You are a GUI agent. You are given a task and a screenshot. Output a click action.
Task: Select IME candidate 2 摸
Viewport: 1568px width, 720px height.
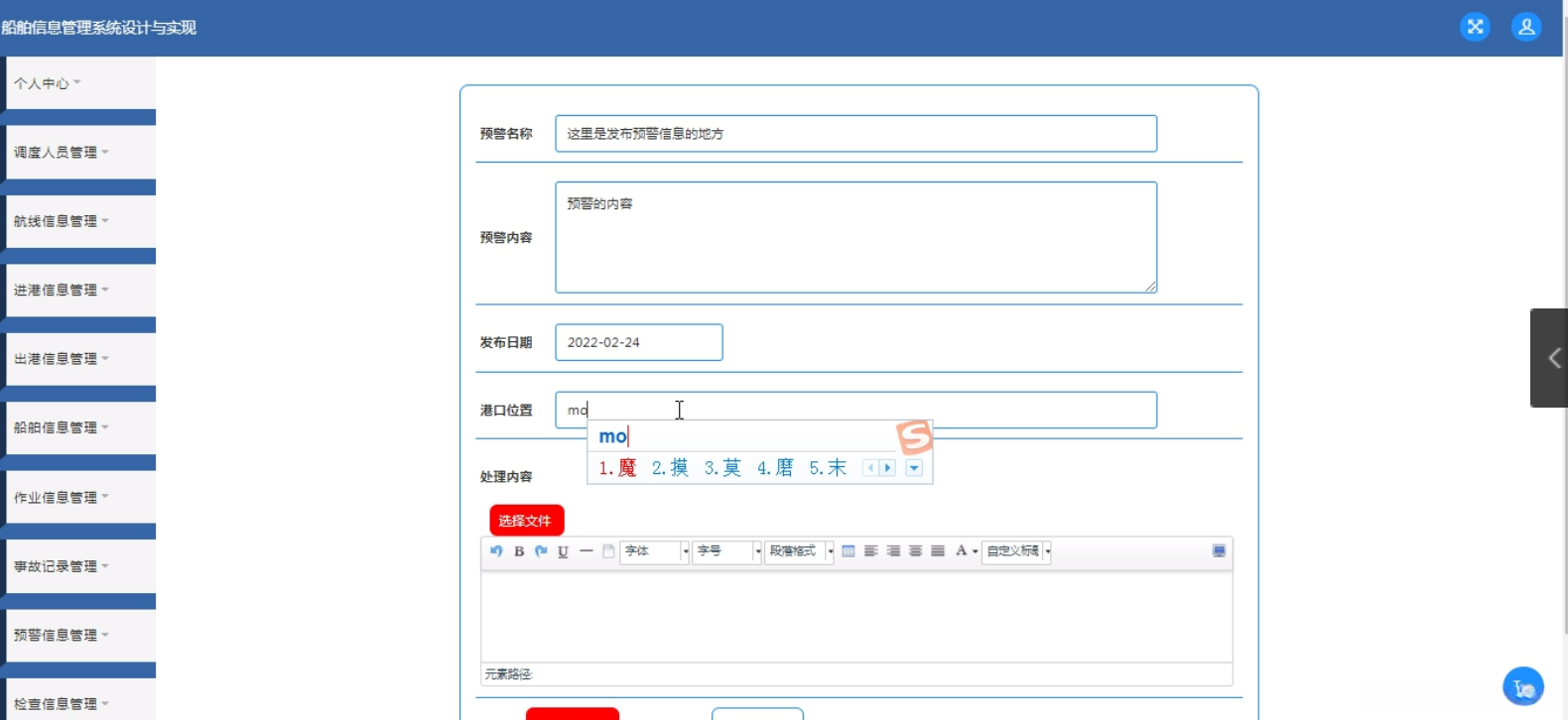[x=670, y=468]
